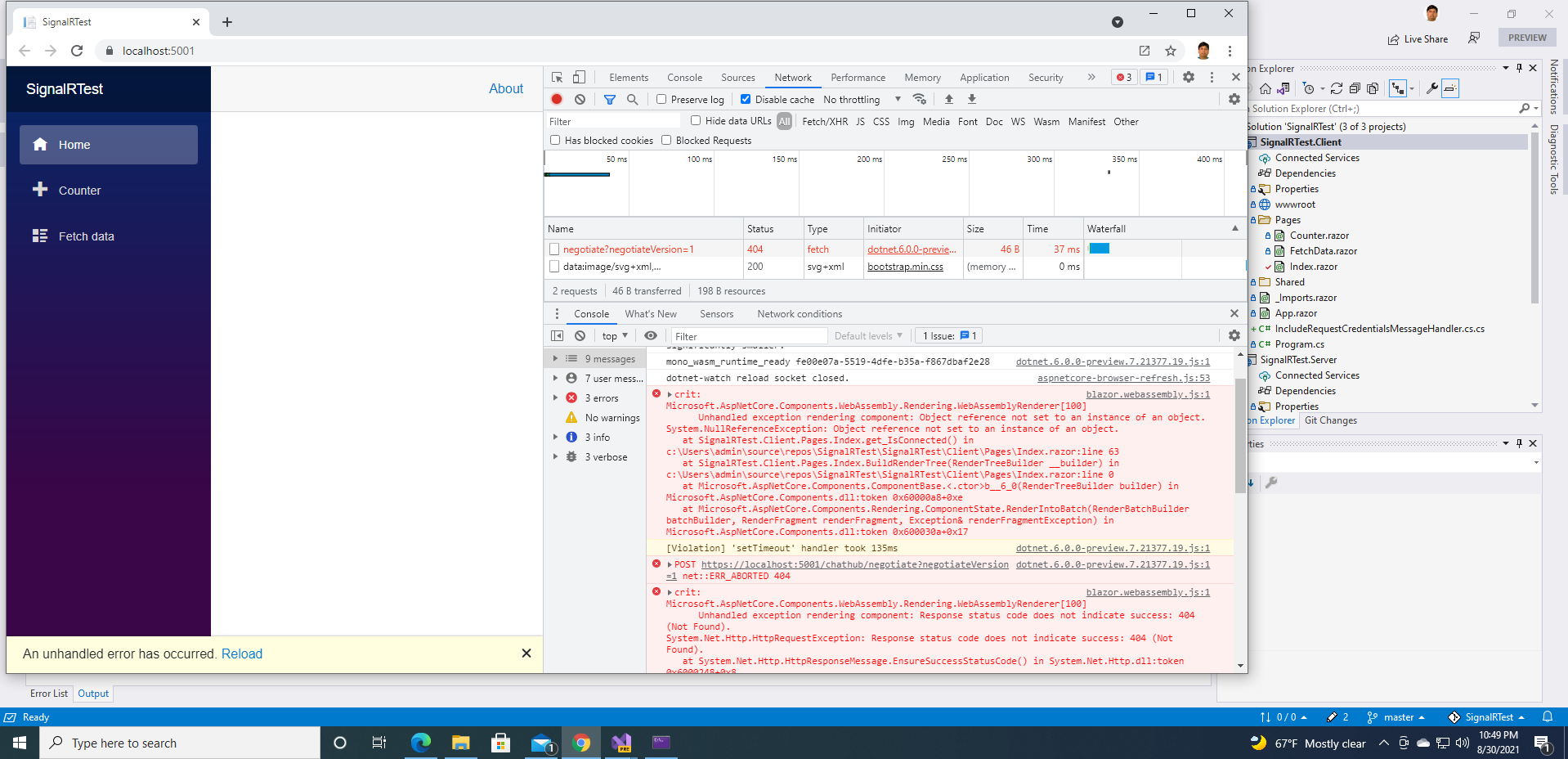The width and height of the screenshot is (1568, 759).
Task: Open the Default levels dropdown
Action: [x=868, y=336]
